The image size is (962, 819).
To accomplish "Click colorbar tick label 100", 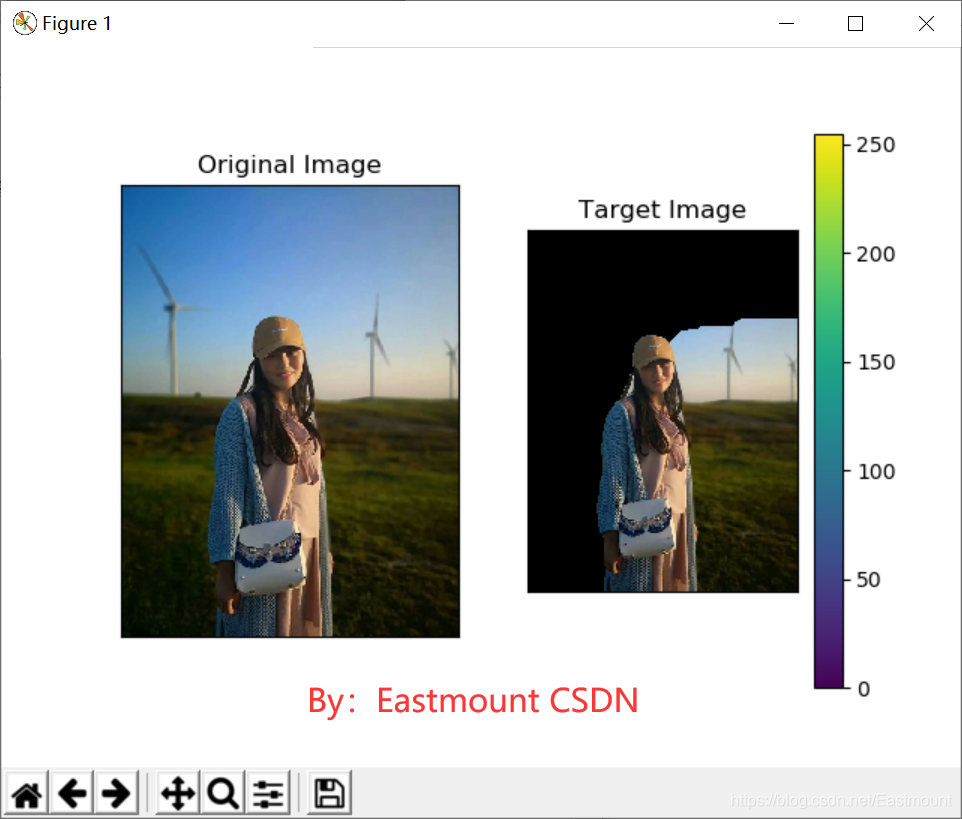I will click(x=875, y=472).
